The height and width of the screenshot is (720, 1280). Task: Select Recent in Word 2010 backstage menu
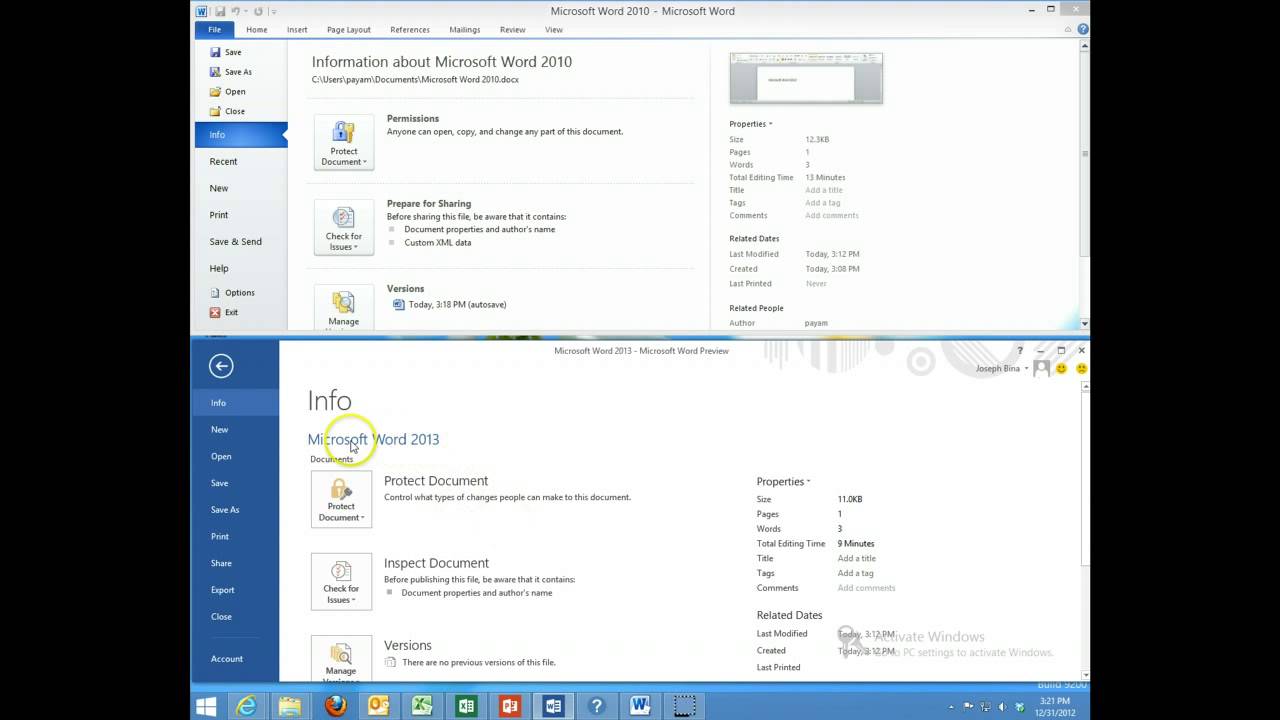click(240, 161)
